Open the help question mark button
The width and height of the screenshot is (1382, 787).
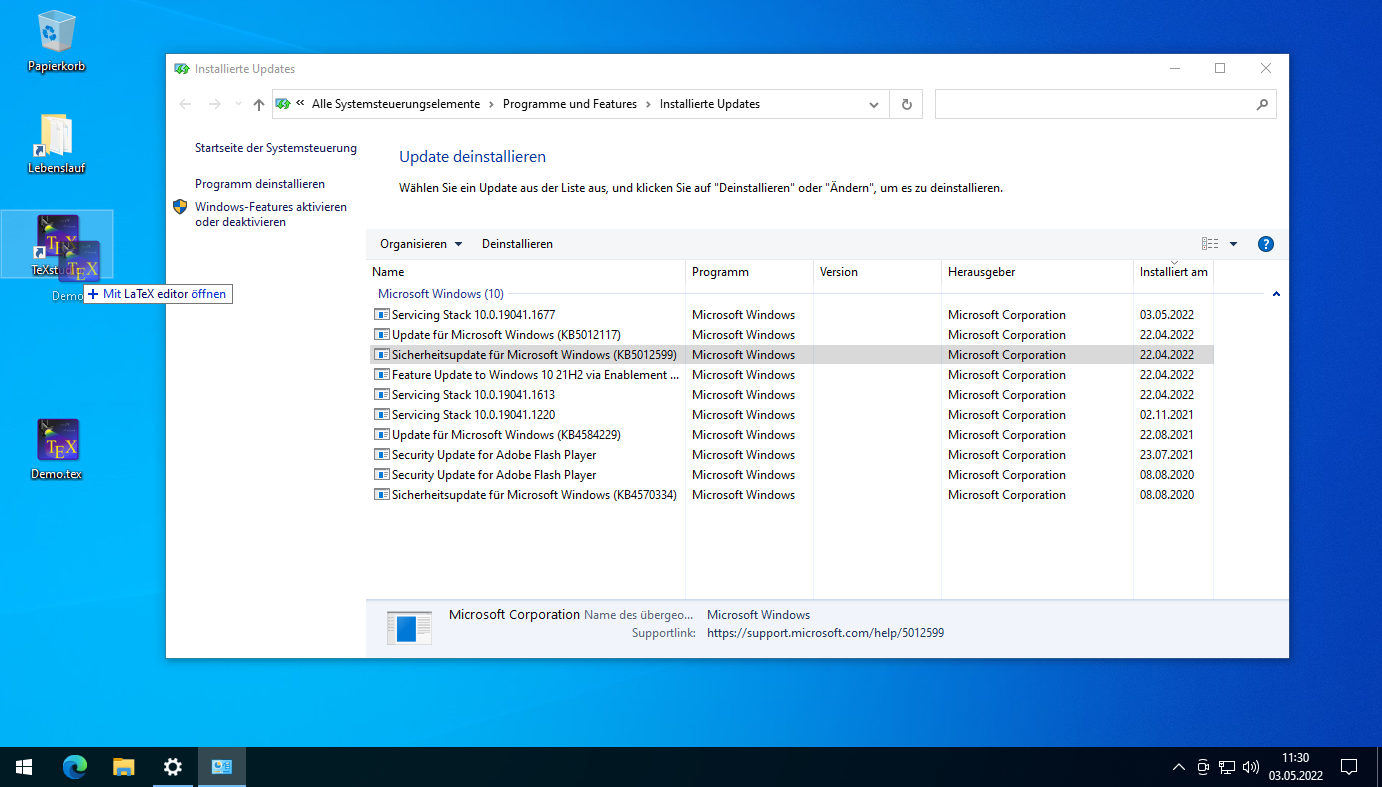[x=1265, y=244]
